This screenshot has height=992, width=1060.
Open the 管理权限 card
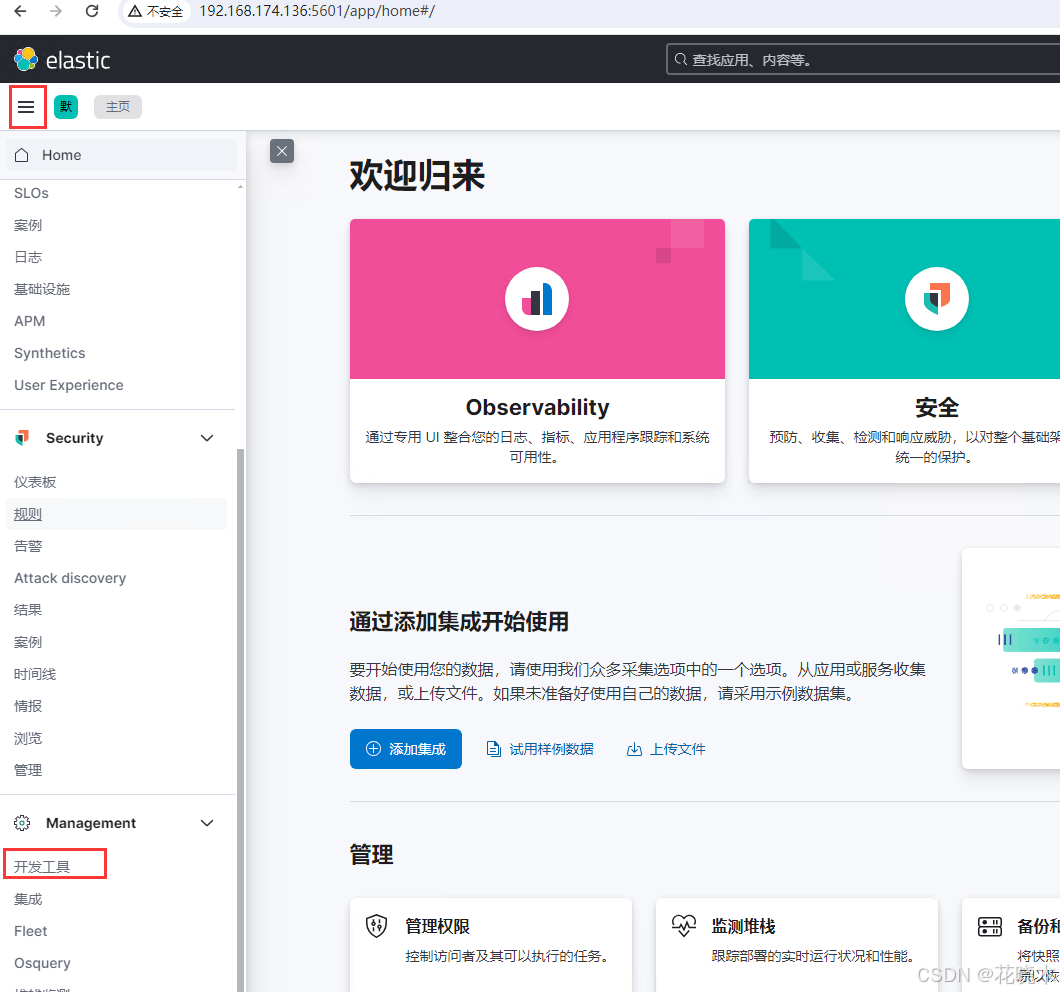point(491,945)
